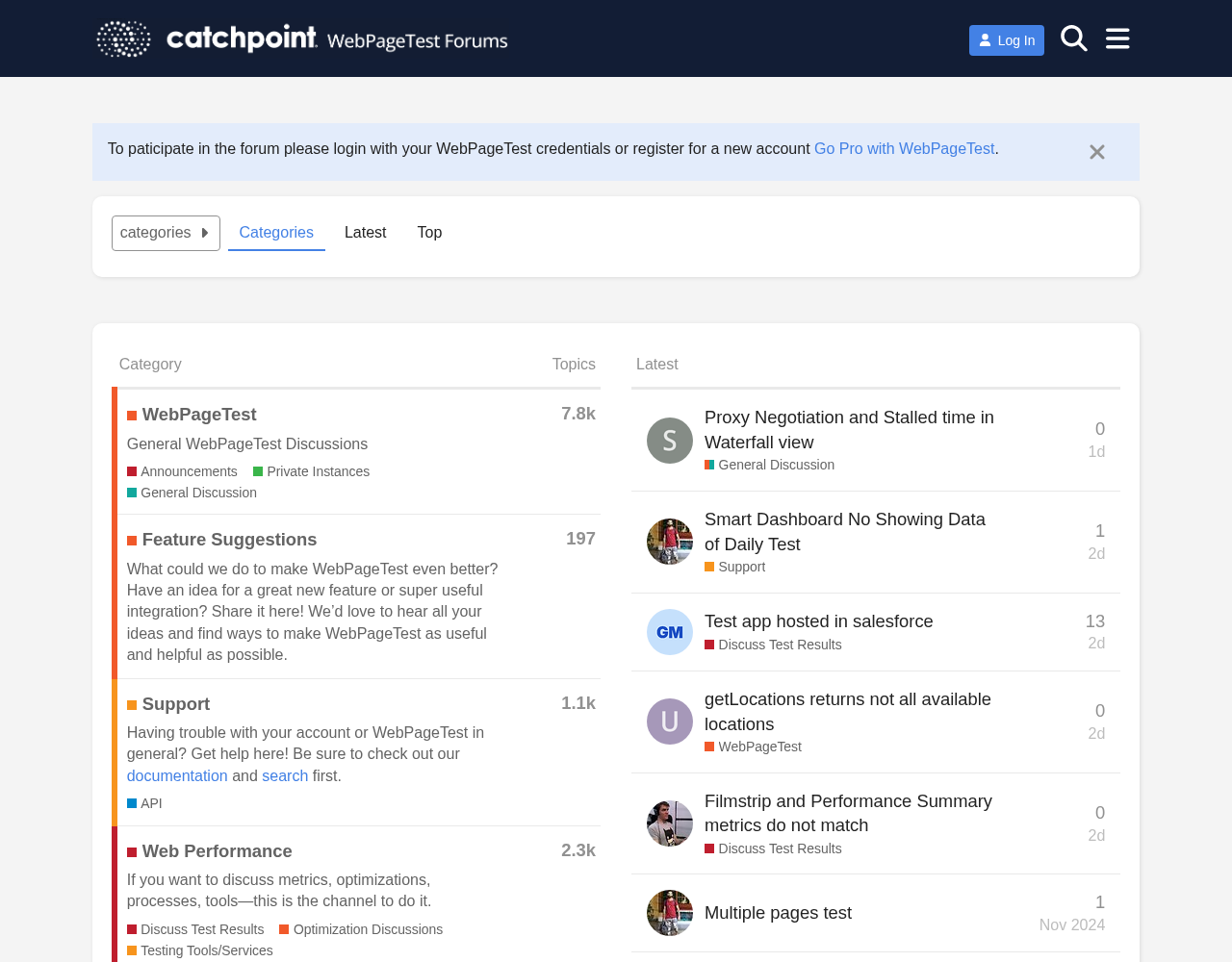
Task: Open Filmstrip and Performance Summary topic
Action: [x=848, y=813]
